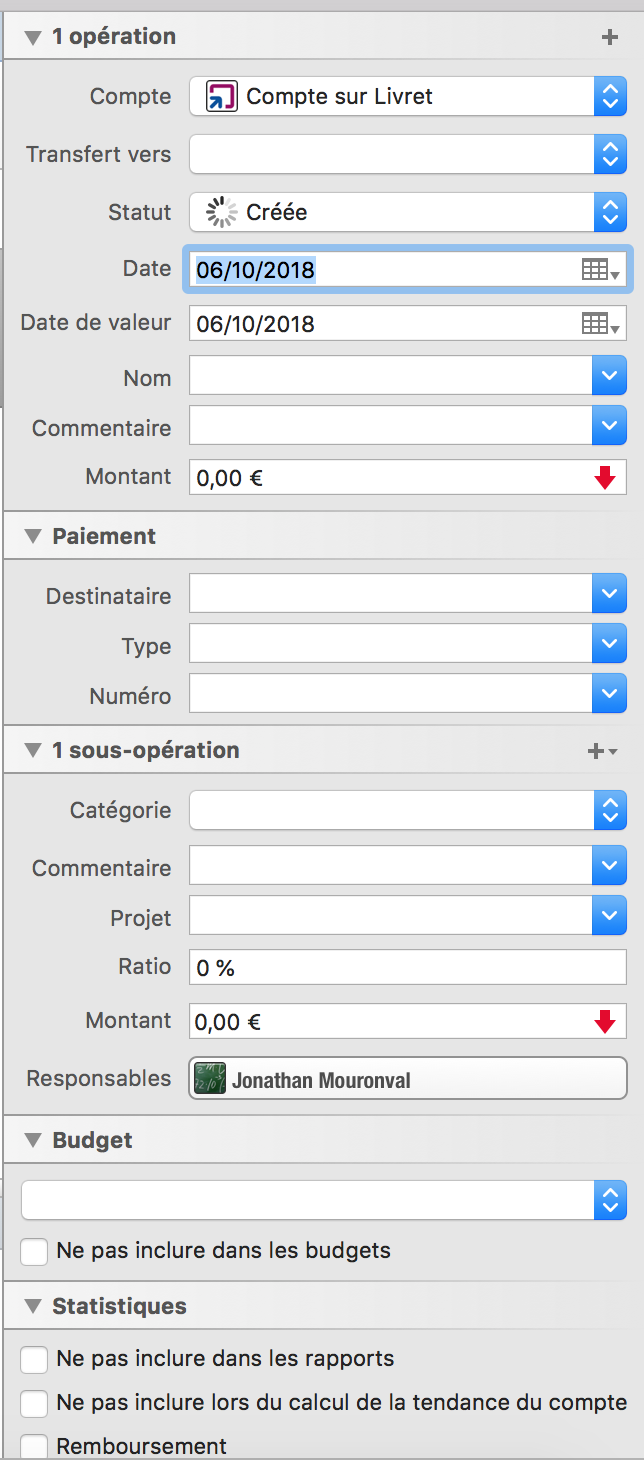Screen dimensions: 644x1460
Task: Open the Transfert vers dropdown
Action: point(408,155)
